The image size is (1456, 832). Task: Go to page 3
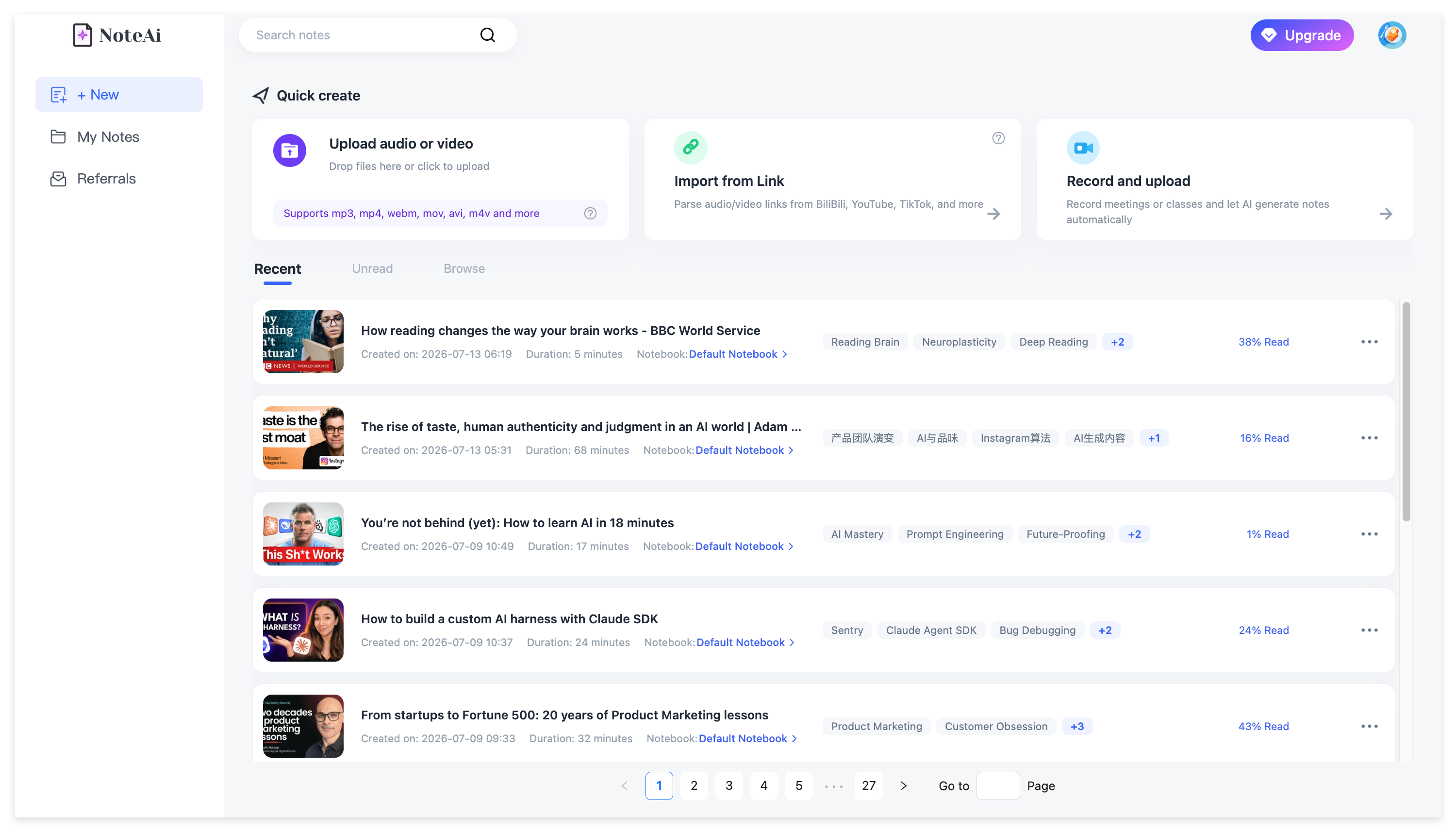click(x=728, y=786)
